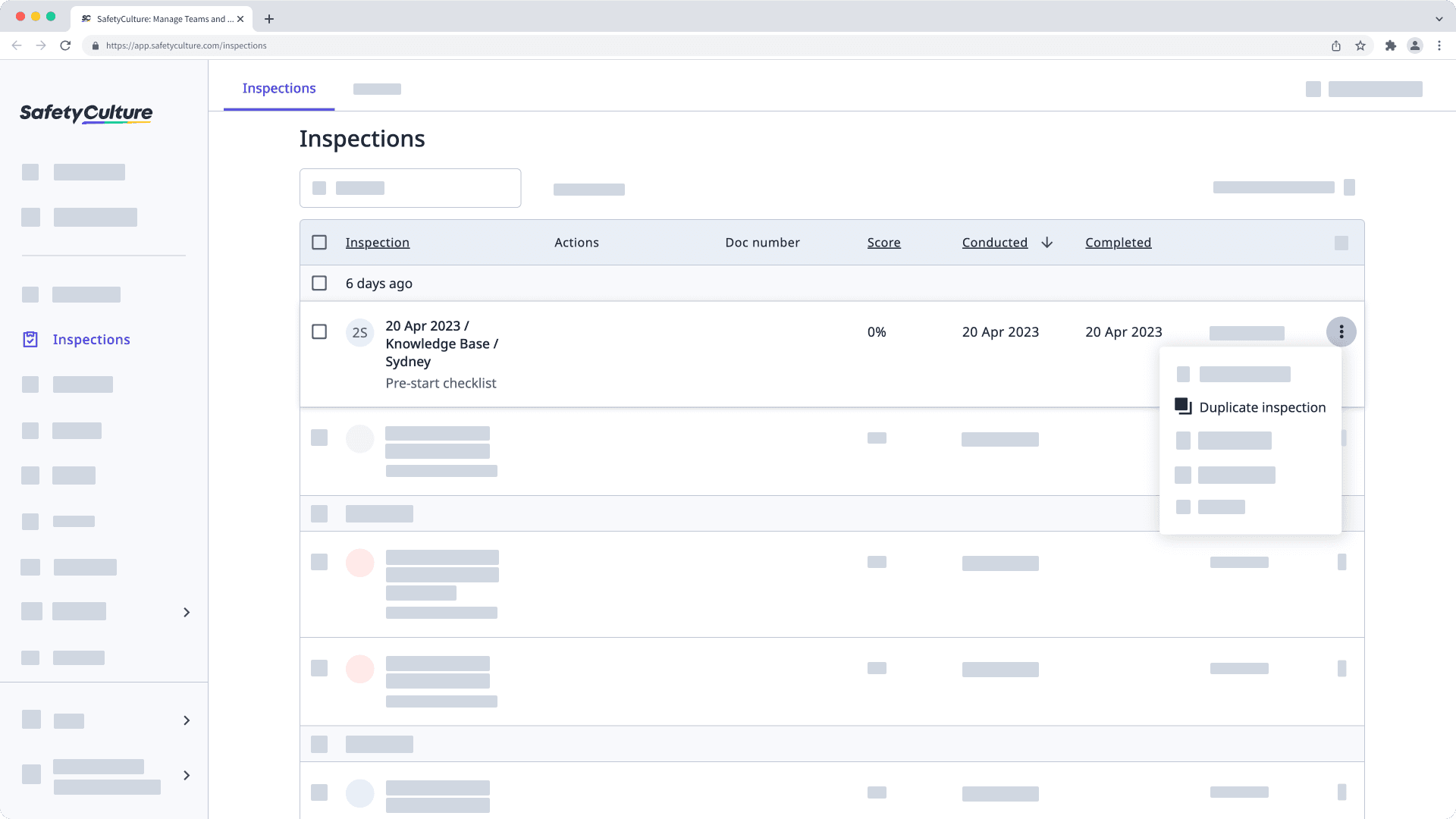
Task: Open the kebab menu on the inspection row
Action: pos(1341,331)
